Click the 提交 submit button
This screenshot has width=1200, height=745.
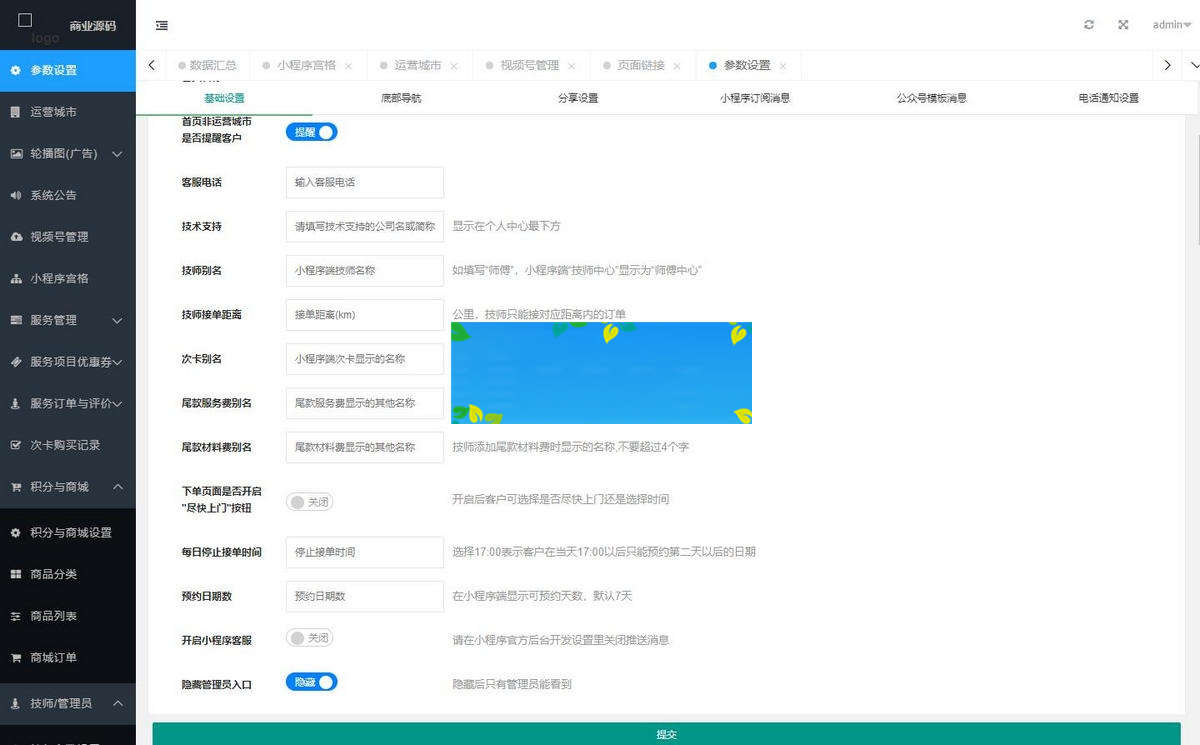pyautogui.click(x=667, y=733)
